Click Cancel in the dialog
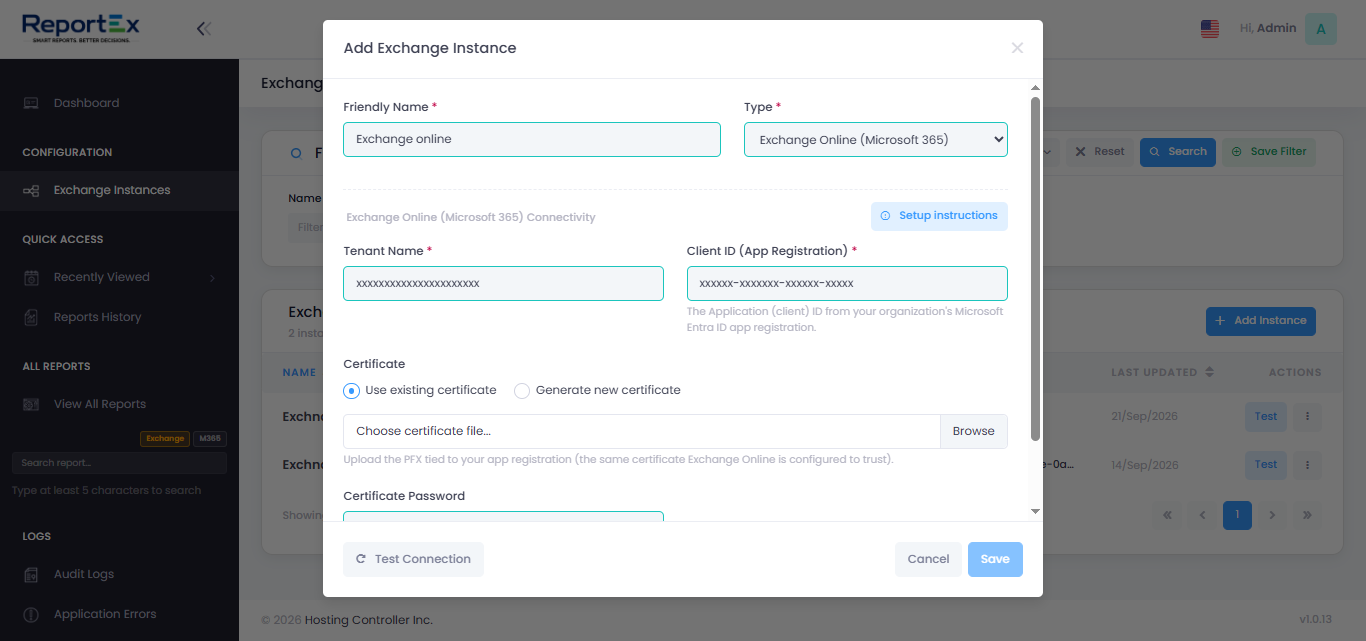The image size is (1366, 641). (928, 559)
